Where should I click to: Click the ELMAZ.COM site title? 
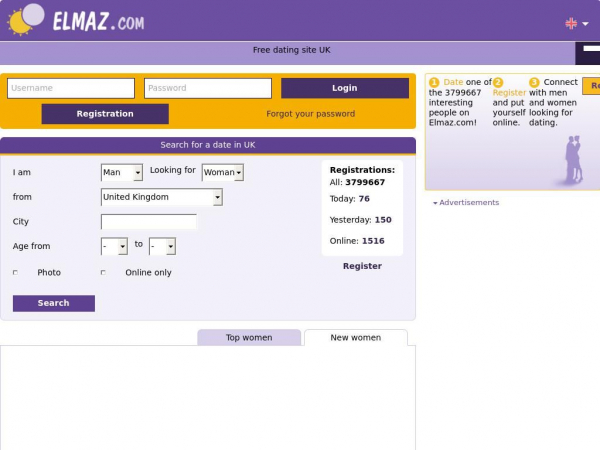[x=98, y=21]
